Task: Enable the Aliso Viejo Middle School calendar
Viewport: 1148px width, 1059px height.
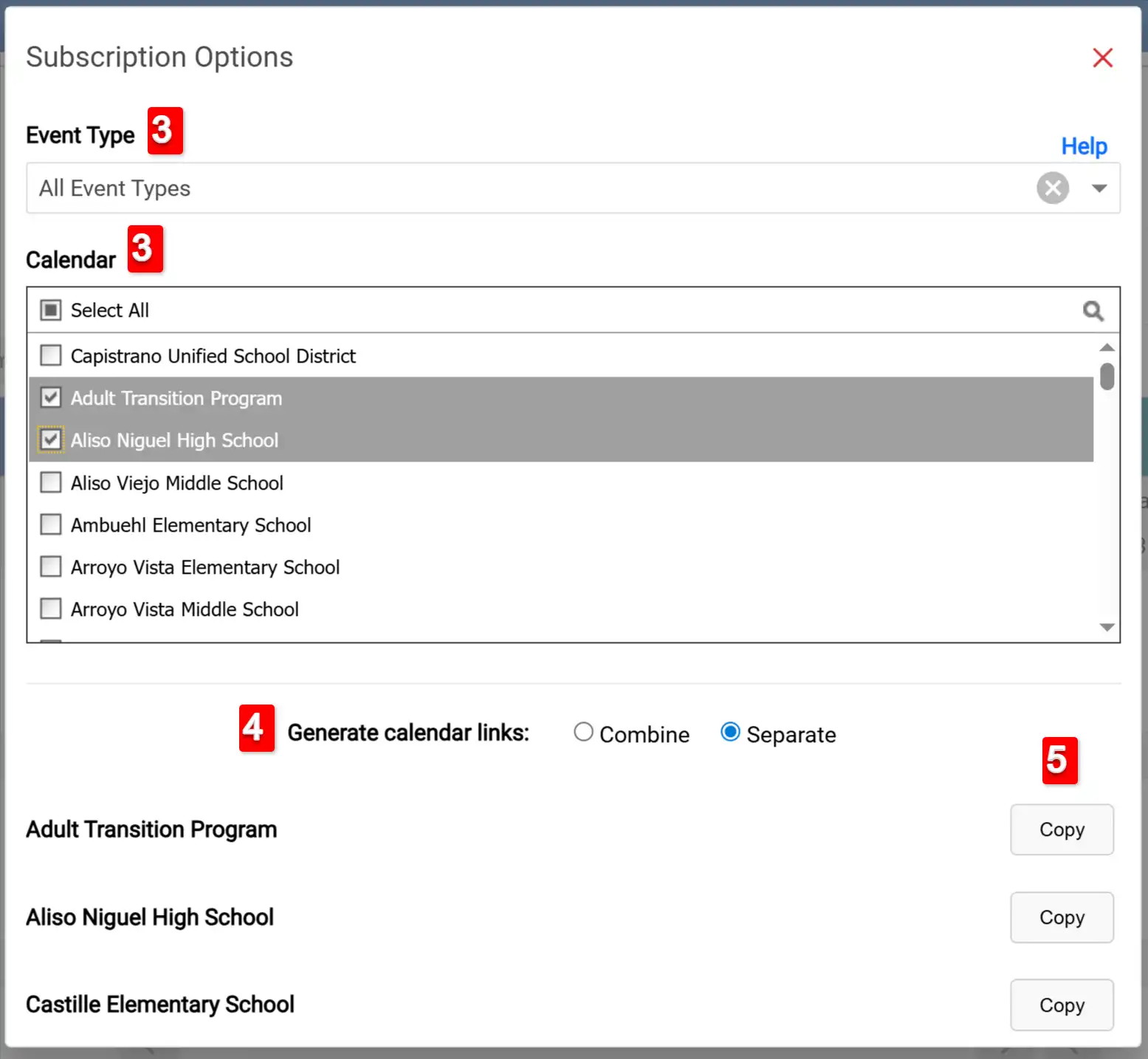Action: (x=50, y=482)
